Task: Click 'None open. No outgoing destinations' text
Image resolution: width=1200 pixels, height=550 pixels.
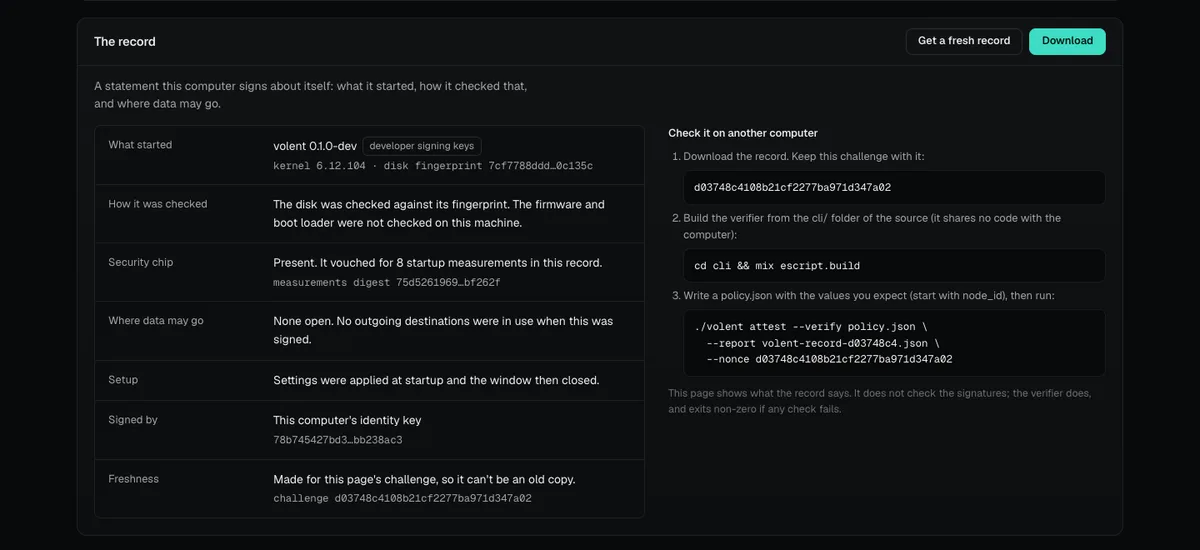Action: click(443, 330)
